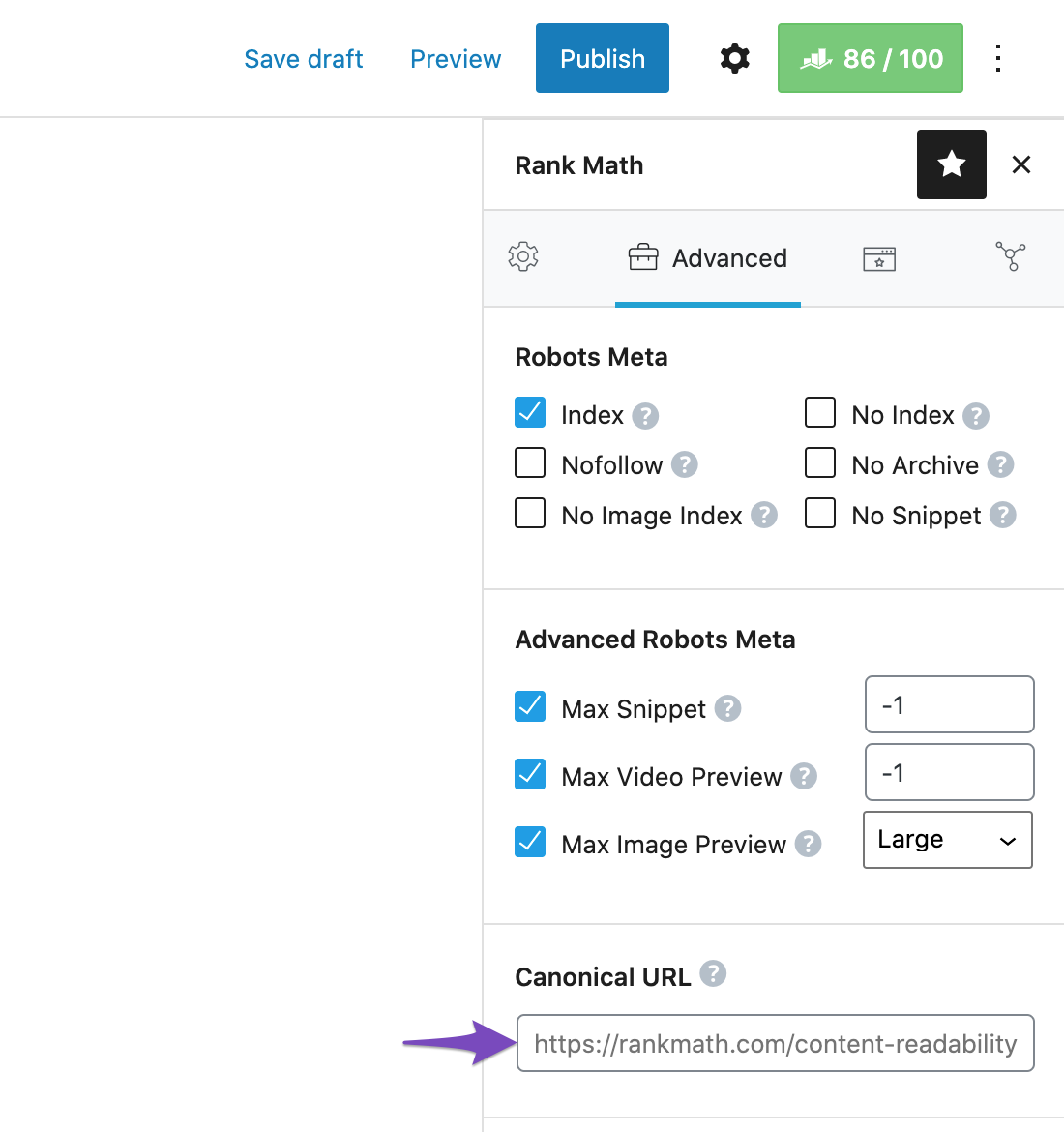The width and height of the screenshot is (1064, 1132).
Task: Show help for Nofollow option
Action: pos(684,465)
